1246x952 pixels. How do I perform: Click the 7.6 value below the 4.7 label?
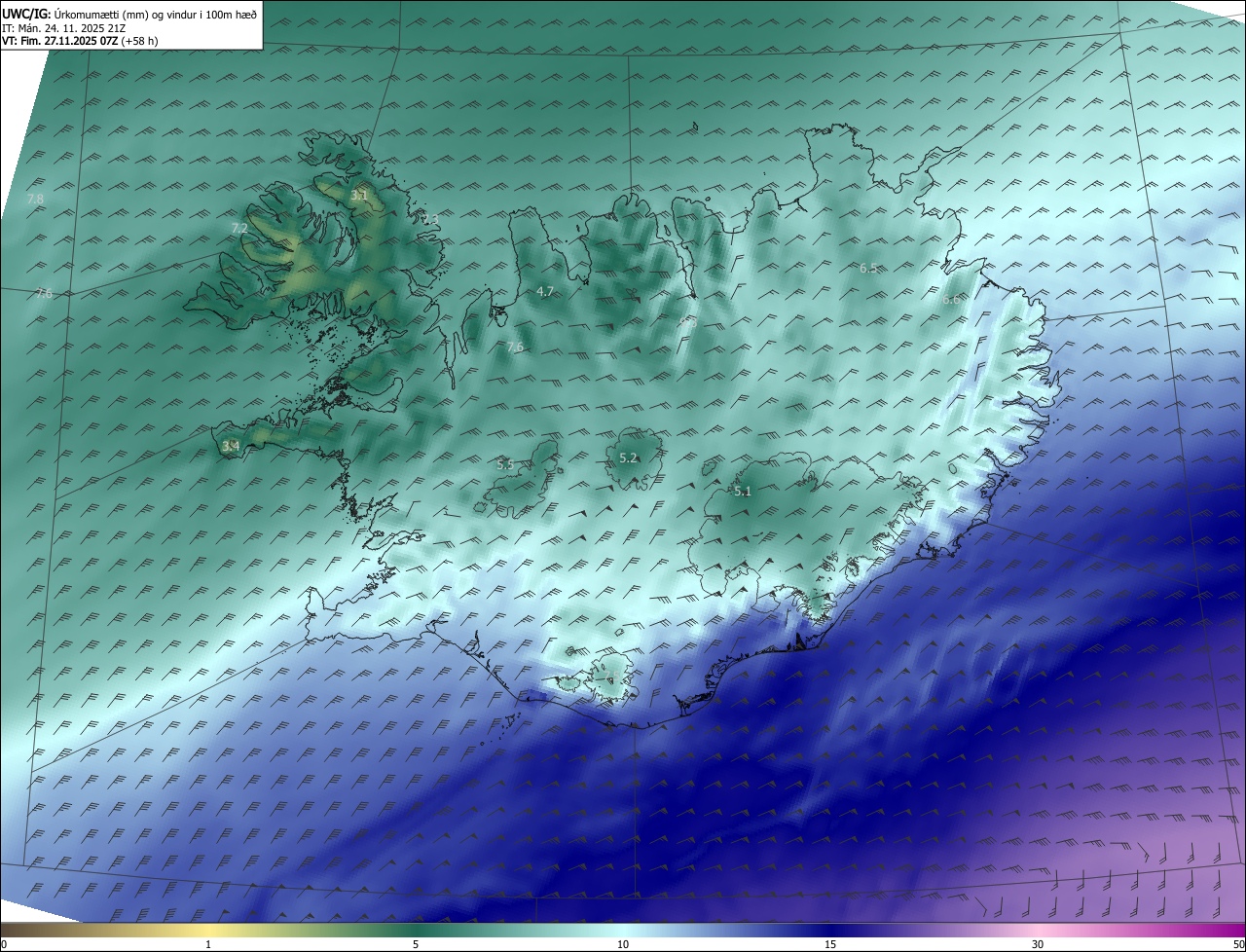click(516, 347)
